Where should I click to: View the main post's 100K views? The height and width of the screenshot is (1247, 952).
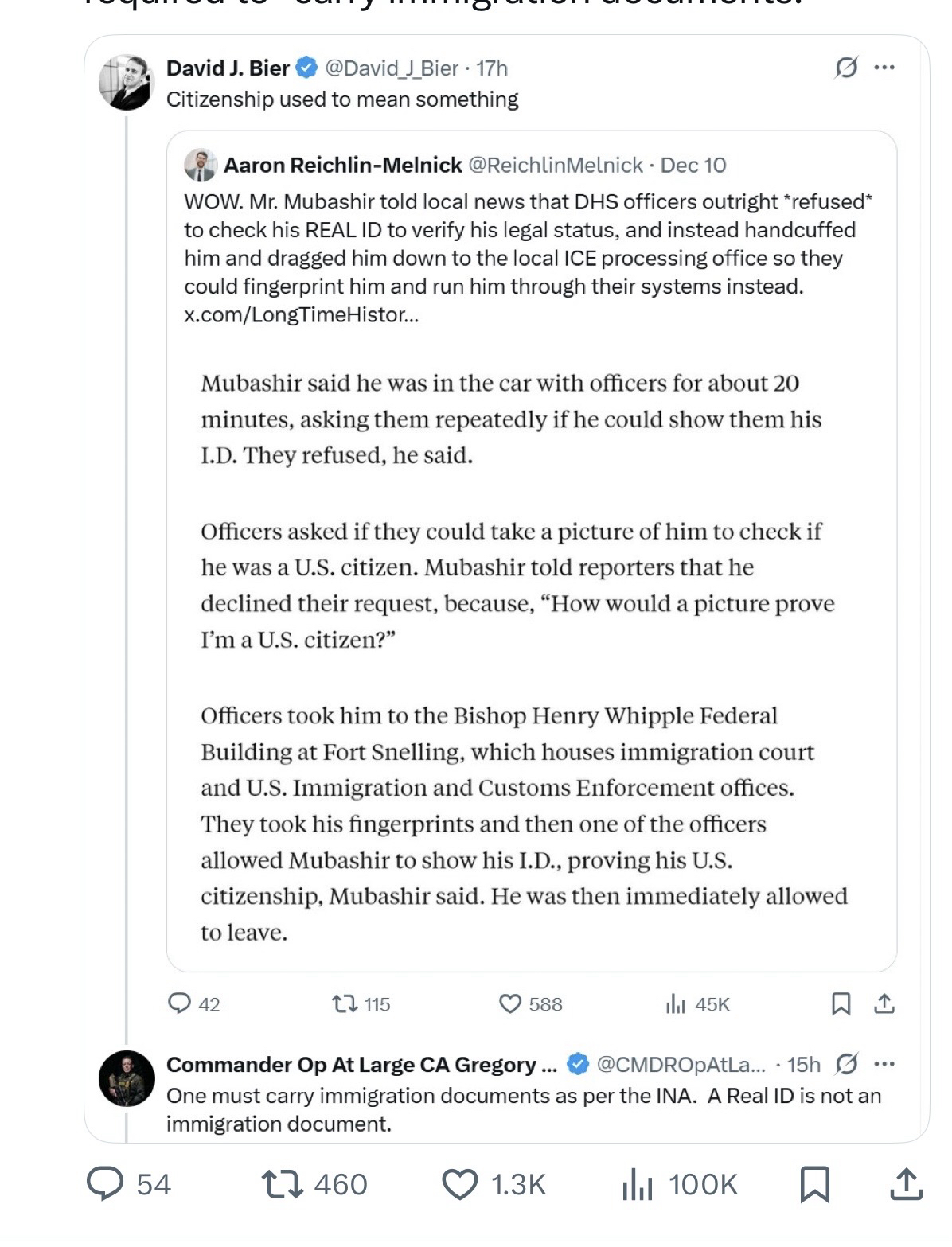tap(638, 1184)
